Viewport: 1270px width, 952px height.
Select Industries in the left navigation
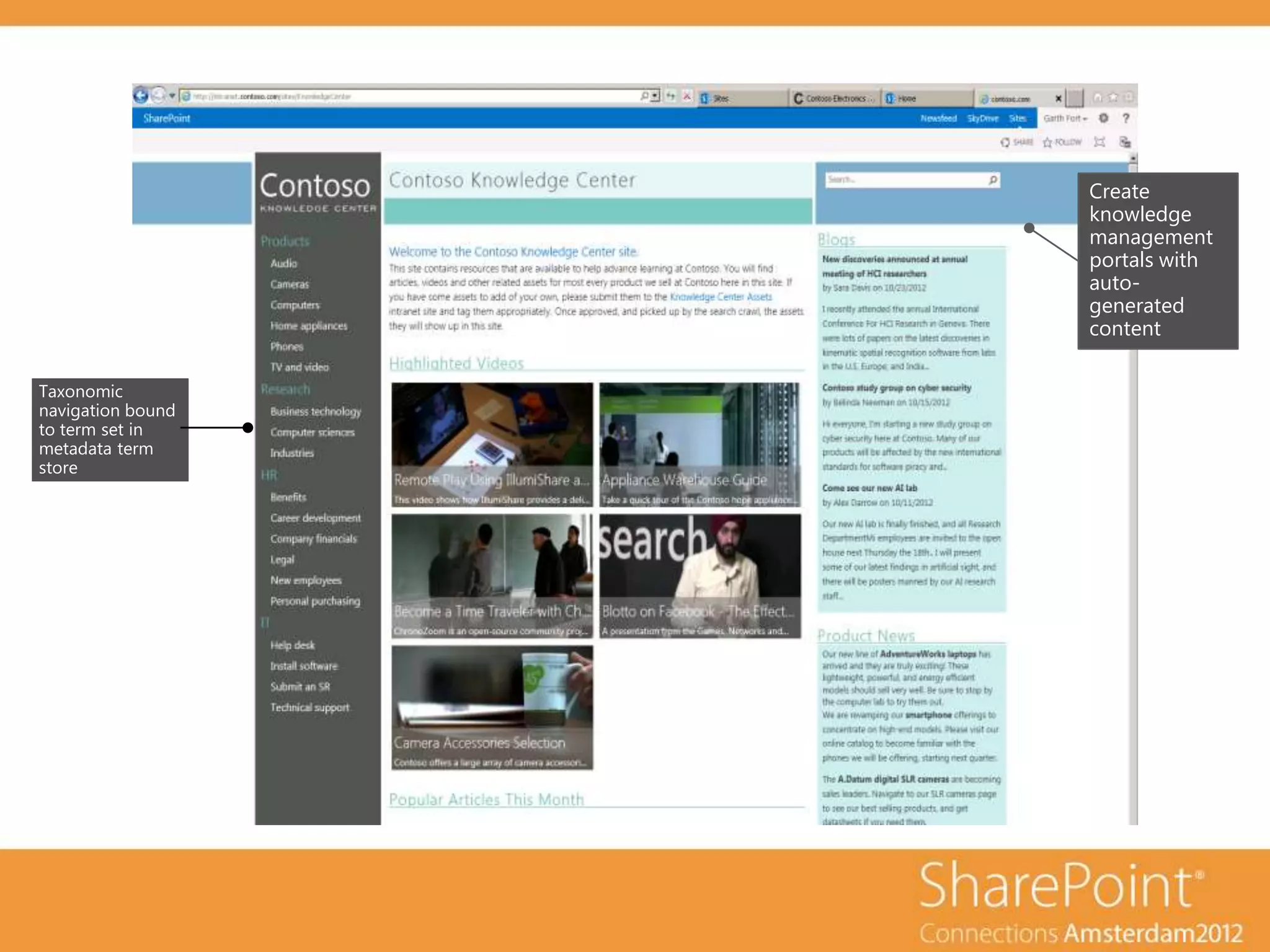coord(292,453)
